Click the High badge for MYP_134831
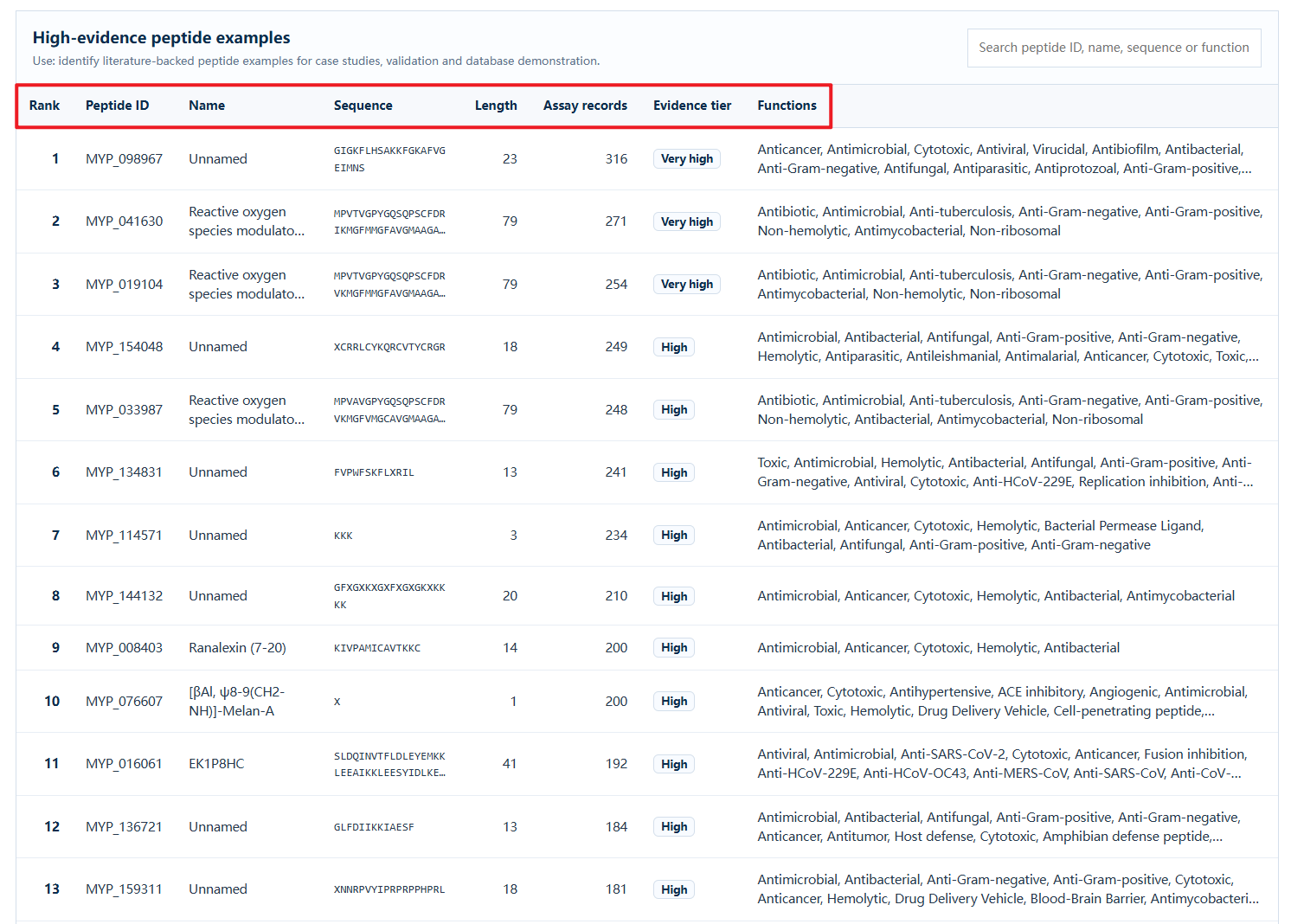This screenshot has height=924, width=1291. pos(674,472)
